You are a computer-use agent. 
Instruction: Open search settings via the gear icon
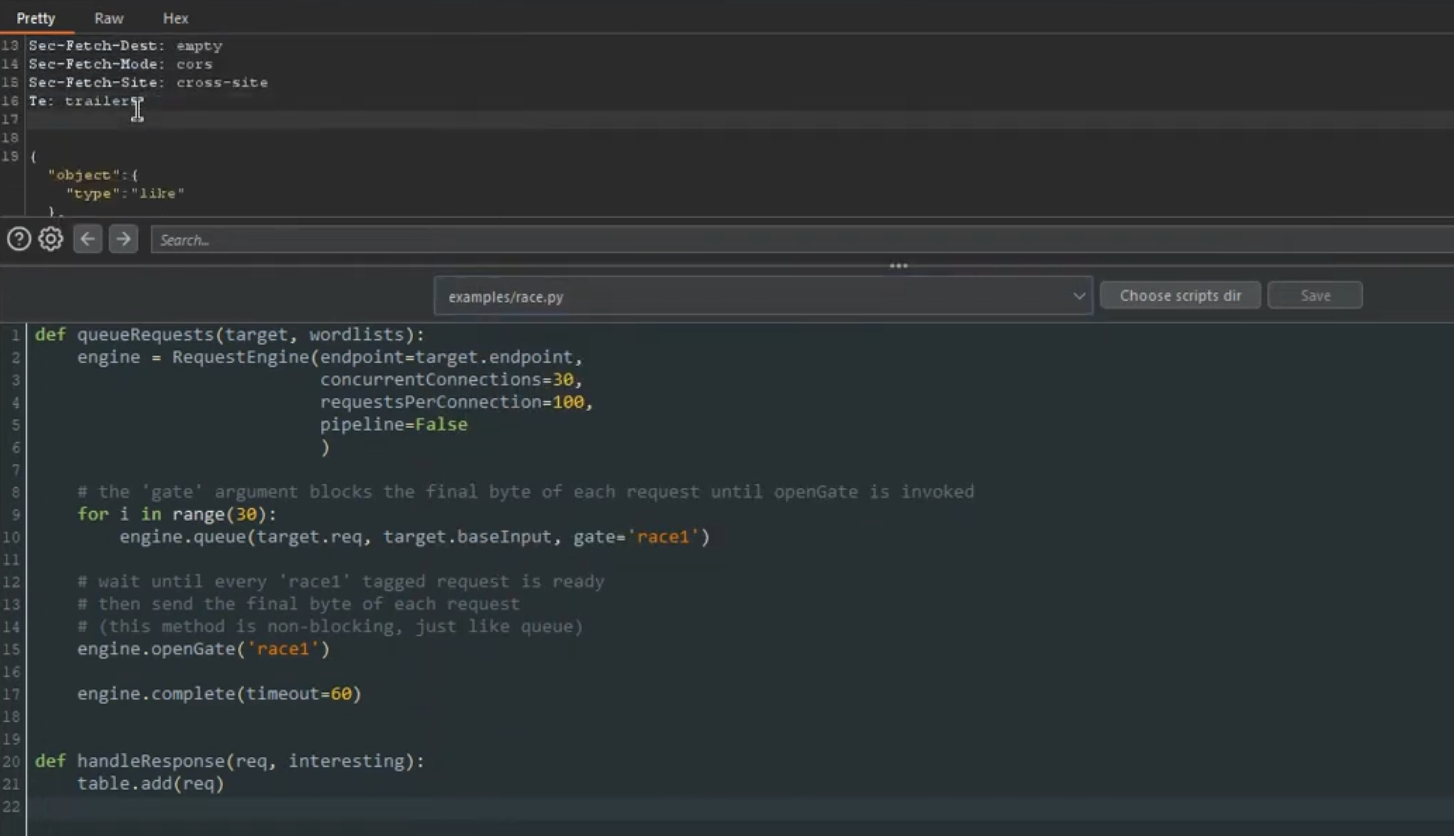click(x=50, y=239)
